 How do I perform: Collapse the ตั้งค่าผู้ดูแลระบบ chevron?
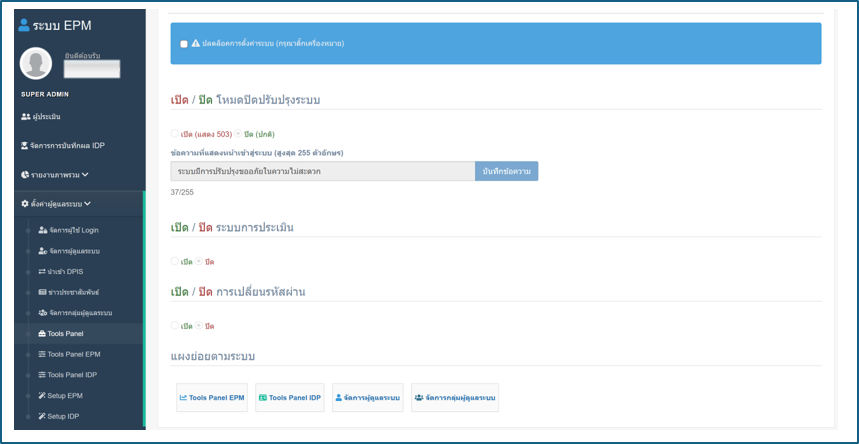coord(88,204)
